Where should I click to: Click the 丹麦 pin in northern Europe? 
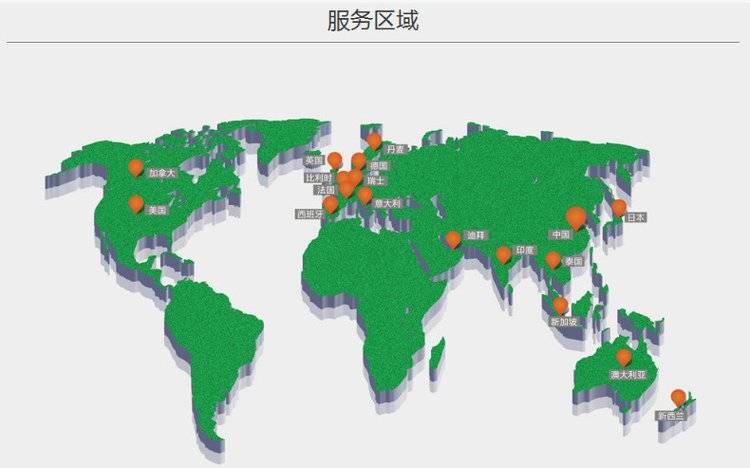pos(374,141)
